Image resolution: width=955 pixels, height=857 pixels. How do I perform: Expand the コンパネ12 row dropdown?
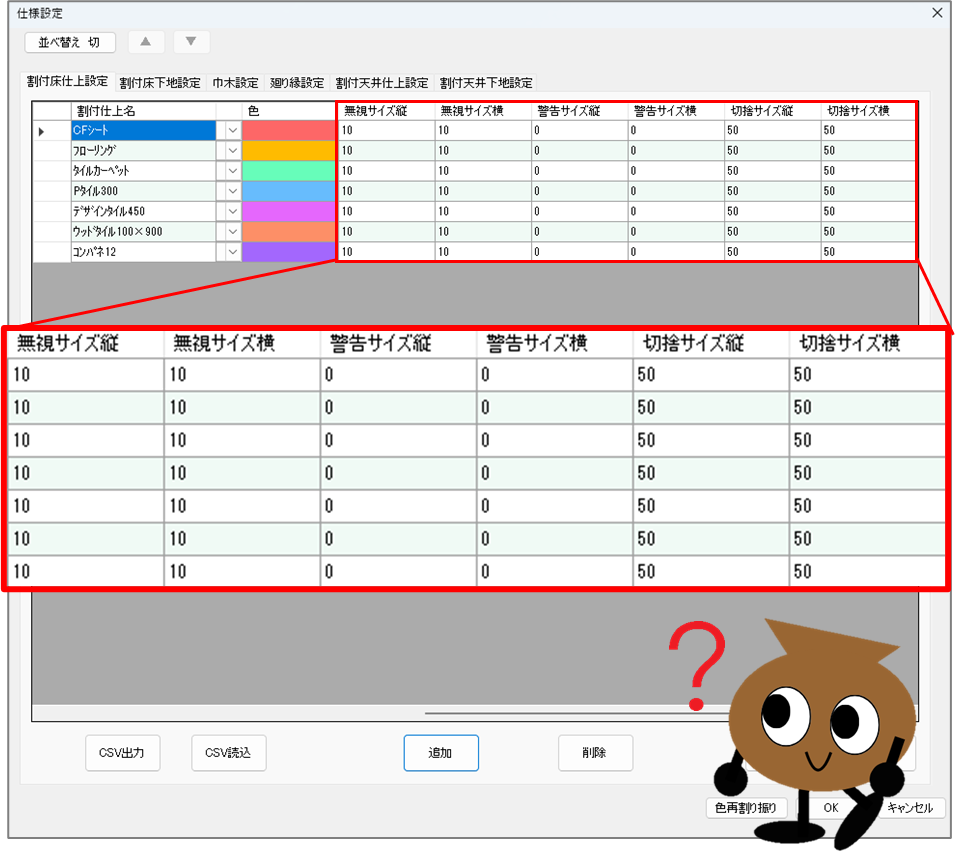[x=232, y=252]
